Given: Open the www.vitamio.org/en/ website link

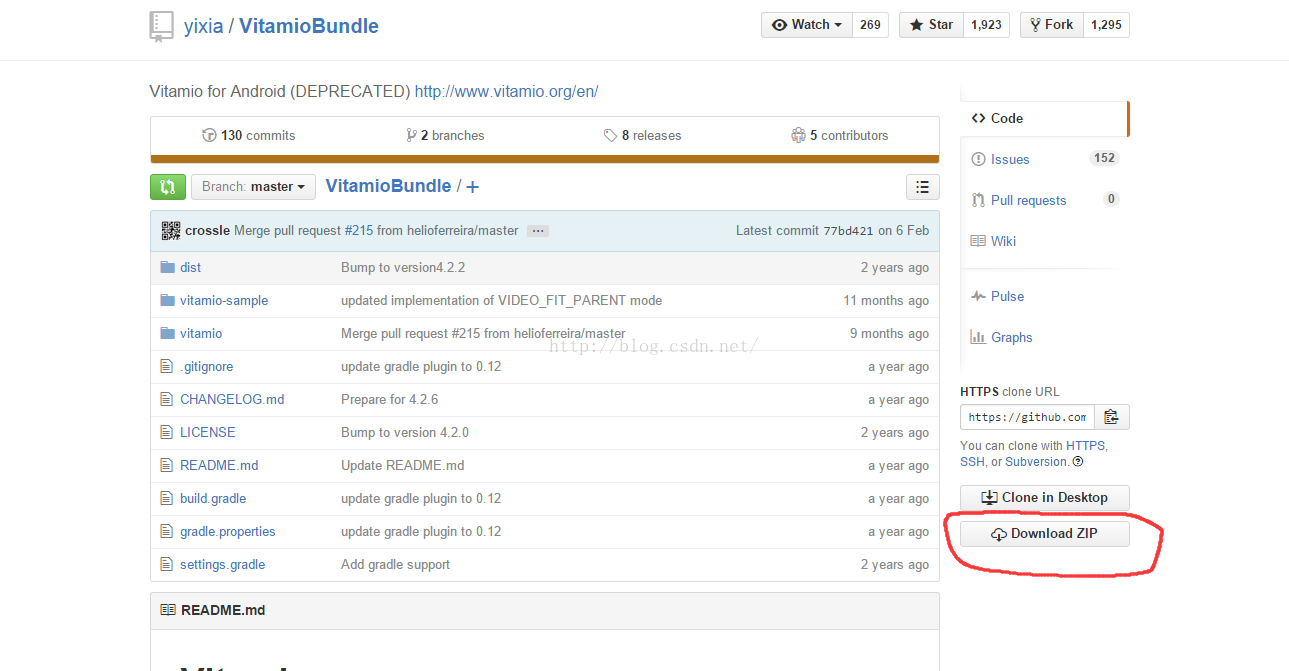Looking at the screenshot, I should point(506,91).
